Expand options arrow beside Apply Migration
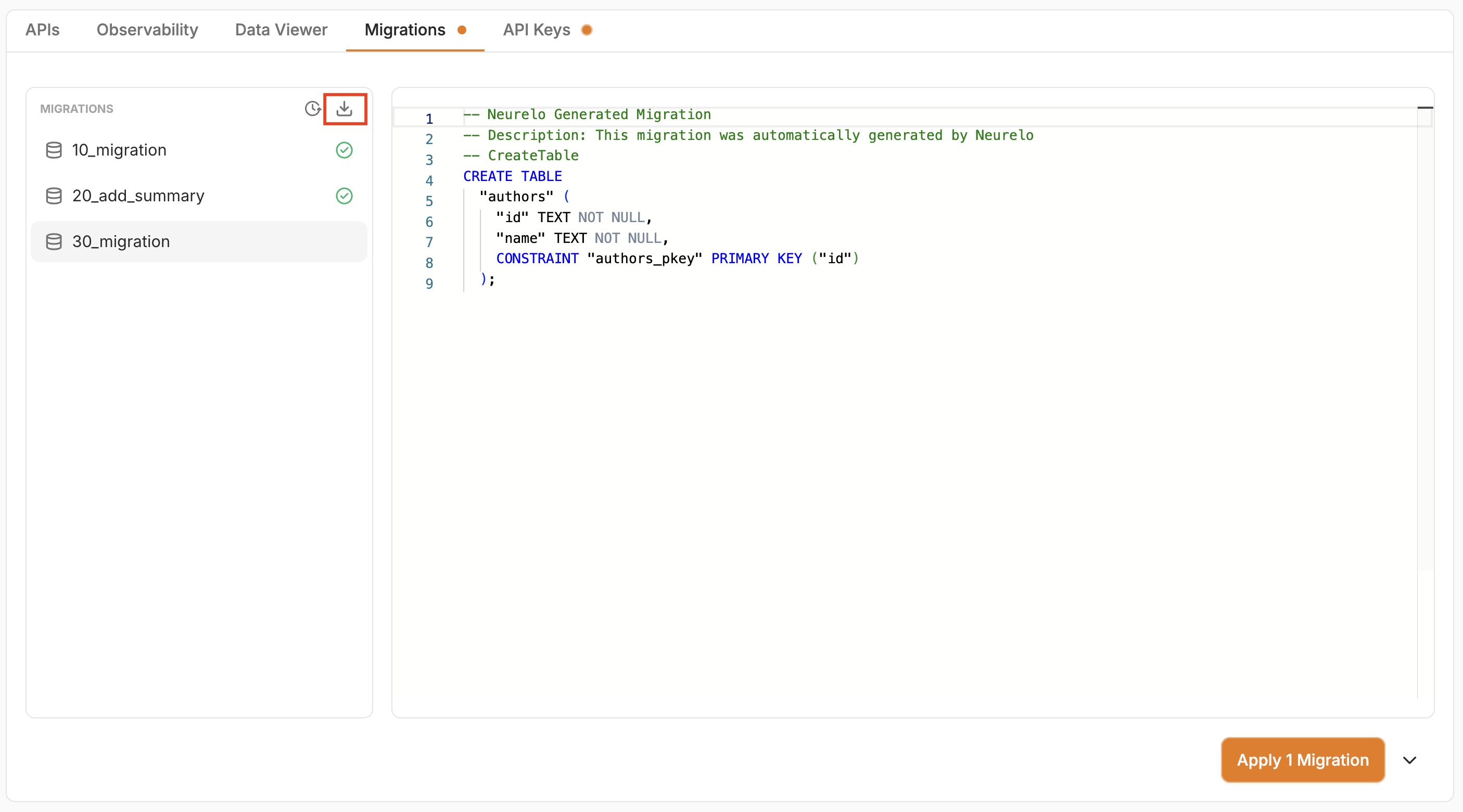 (x=1409, y=761)
